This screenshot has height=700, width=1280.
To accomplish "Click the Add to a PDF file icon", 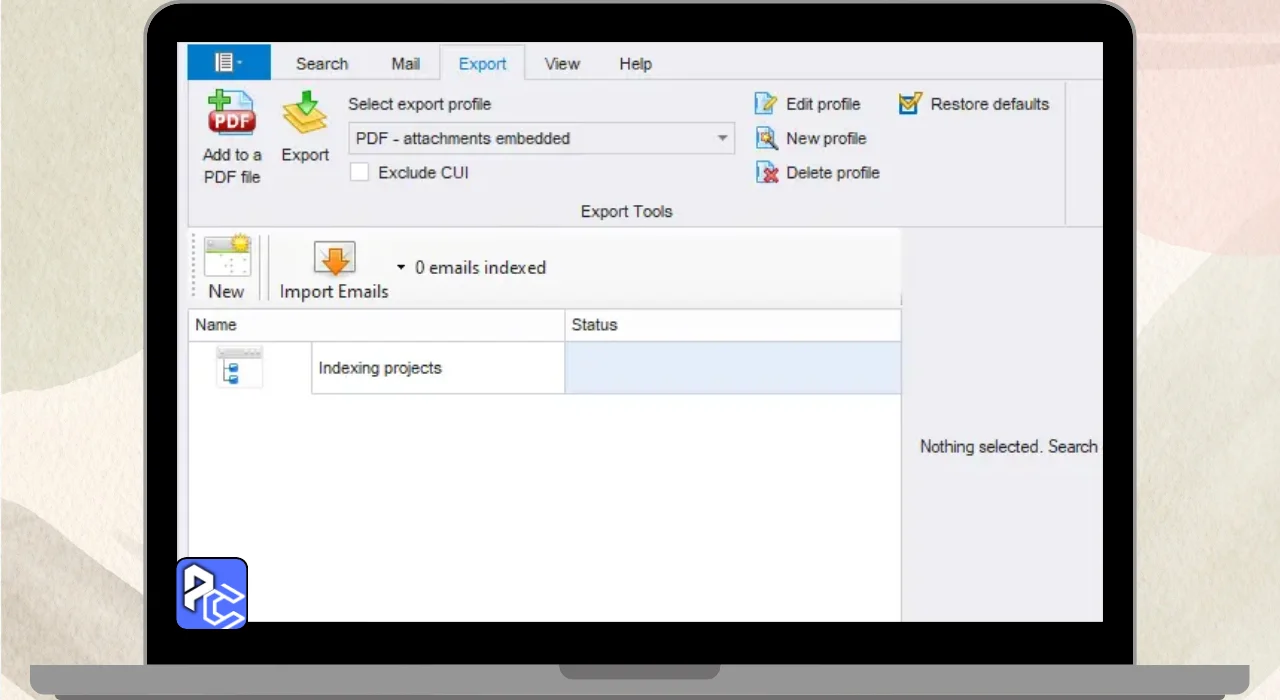I will click(x=231, y=113).
